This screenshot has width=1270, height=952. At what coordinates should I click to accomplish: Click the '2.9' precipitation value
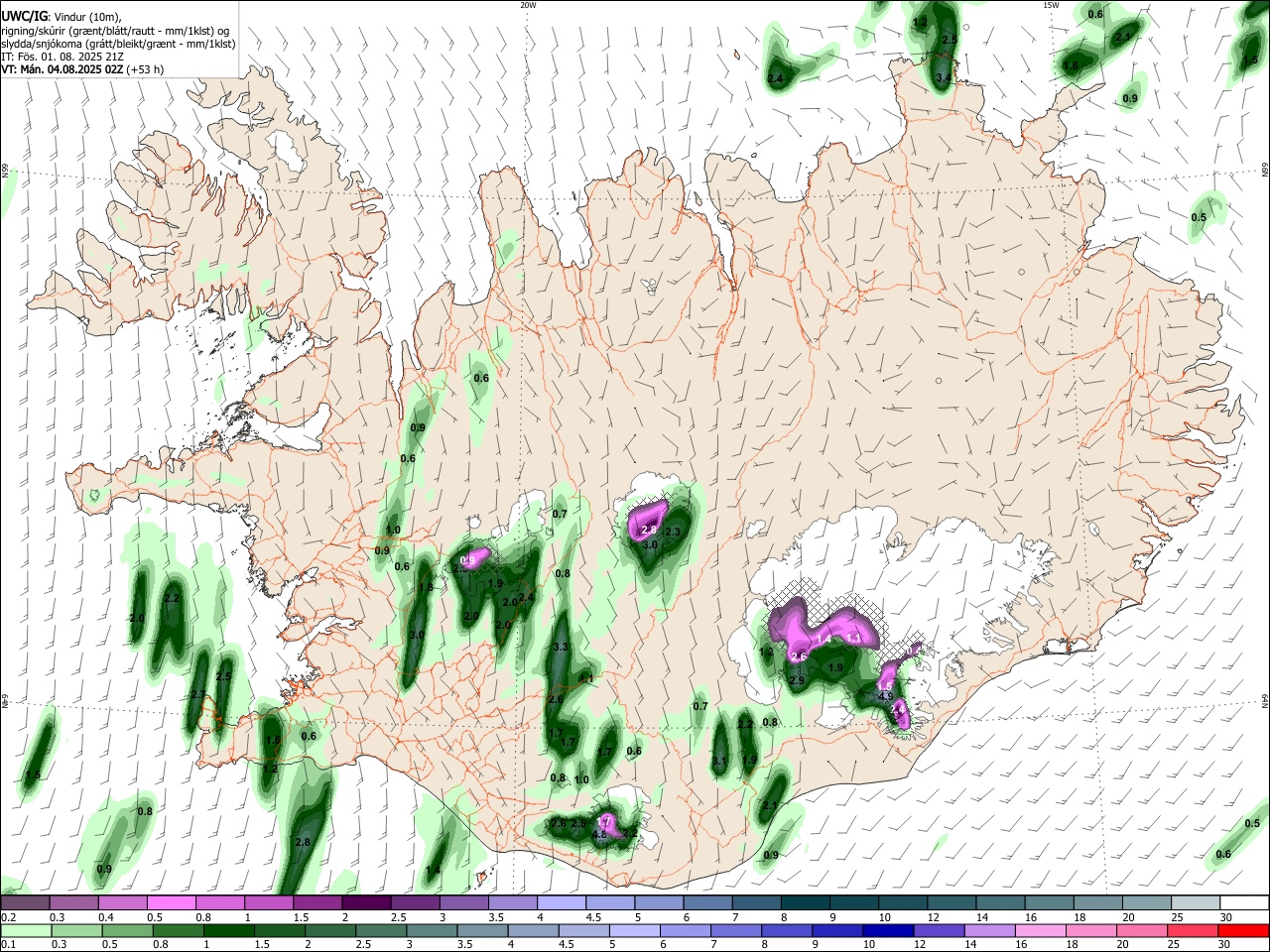796,681
